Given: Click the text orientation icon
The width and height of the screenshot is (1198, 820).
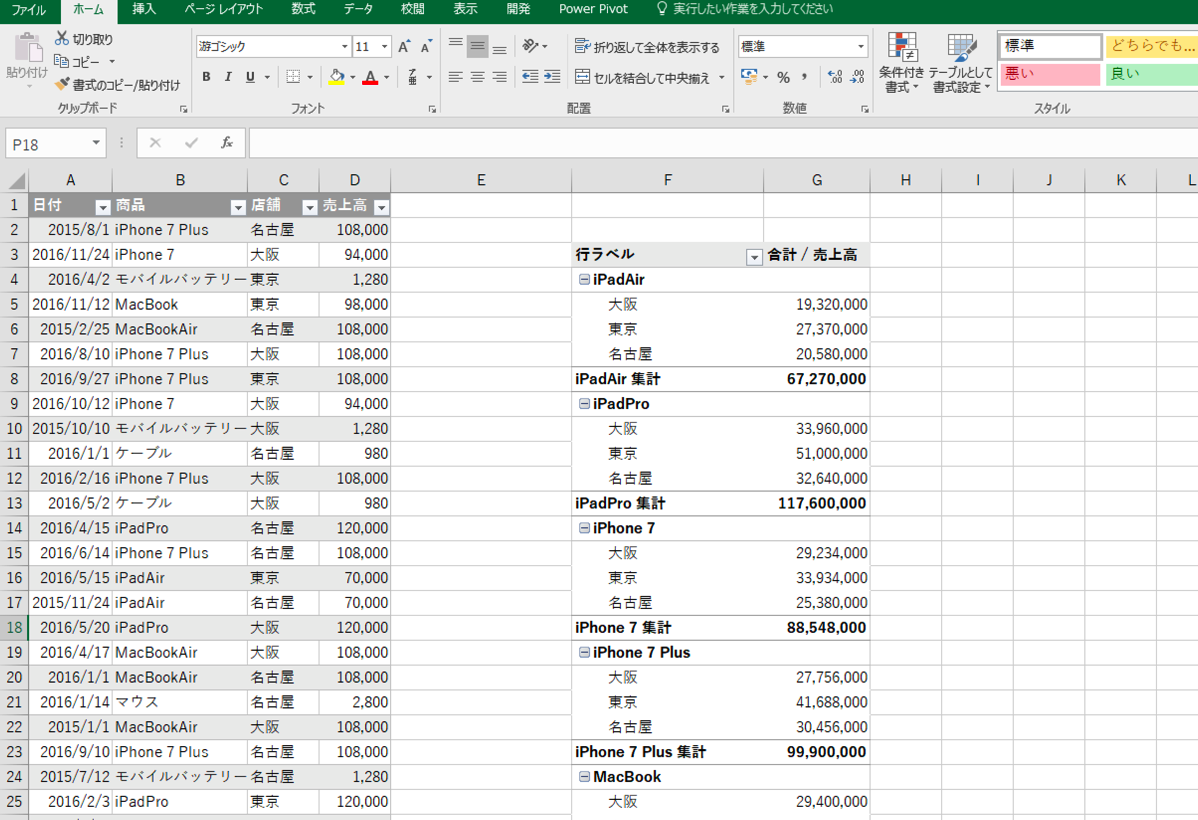Looking at the screenshot, I should click(530, 47).
